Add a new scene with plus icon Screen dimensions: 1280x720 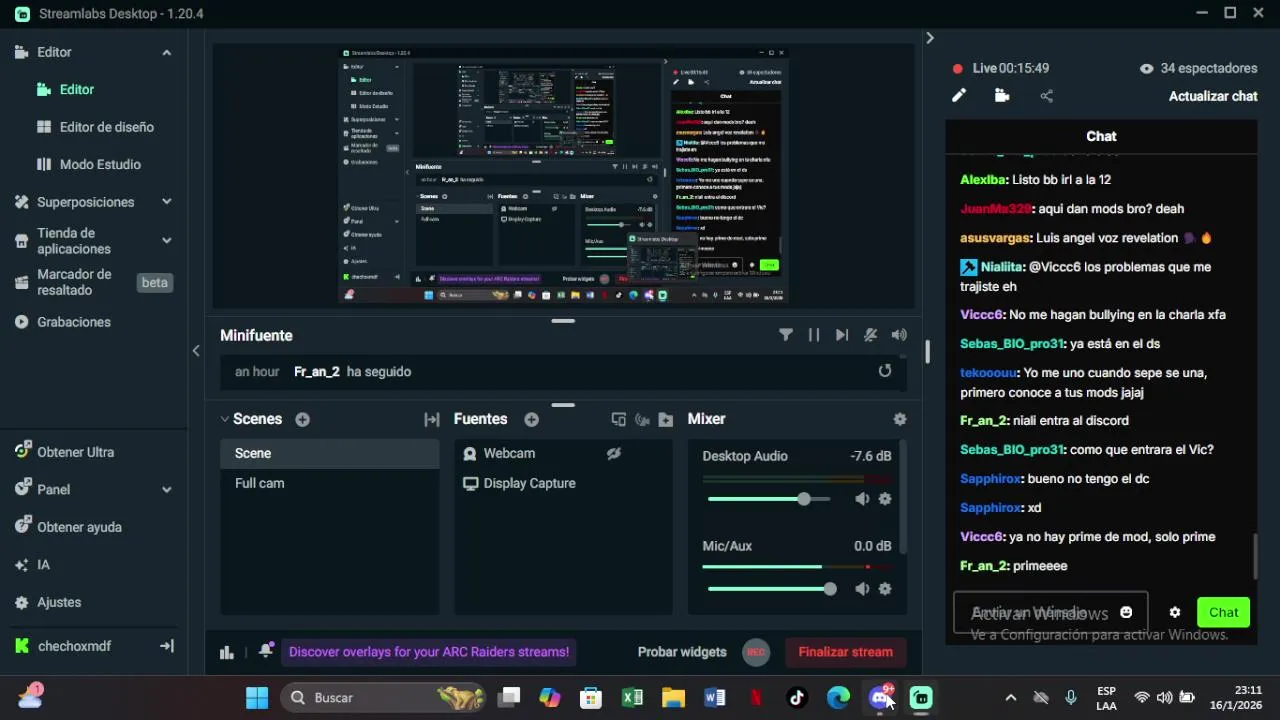pyautogui.click(x=302, y=419)
